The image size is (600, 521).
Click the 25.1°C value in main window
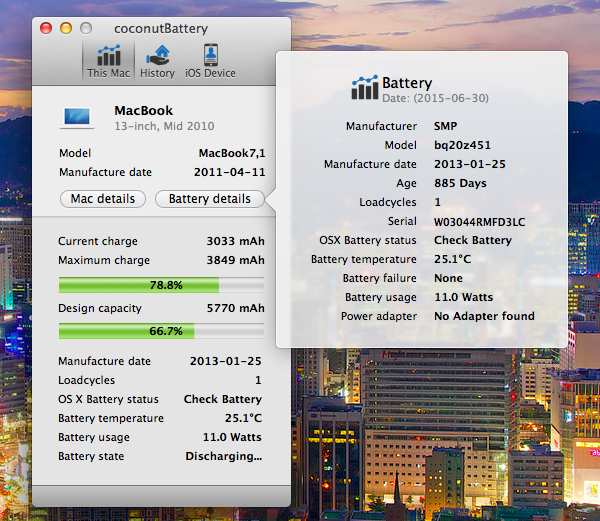click(x=243, y=418)
